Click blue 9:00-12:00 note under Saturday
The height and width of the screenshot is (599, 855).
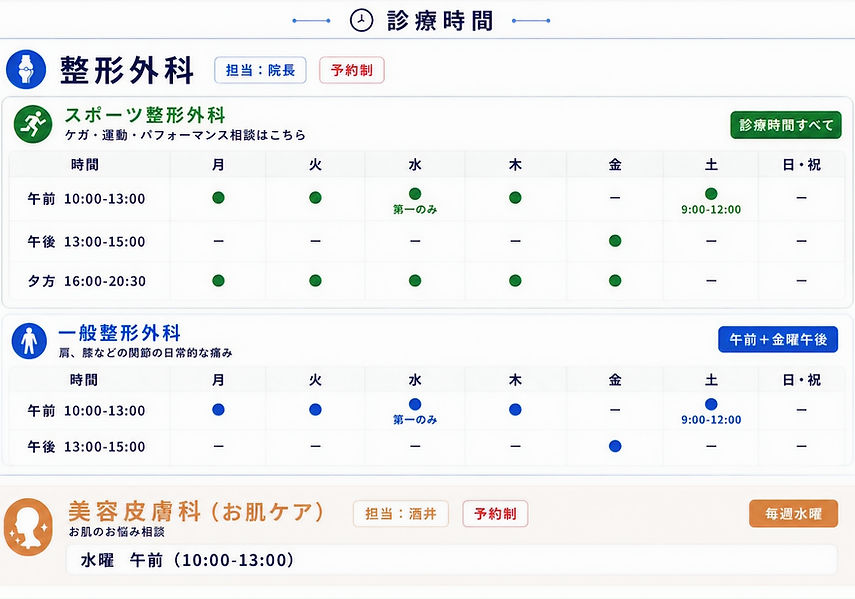(711, 420)
